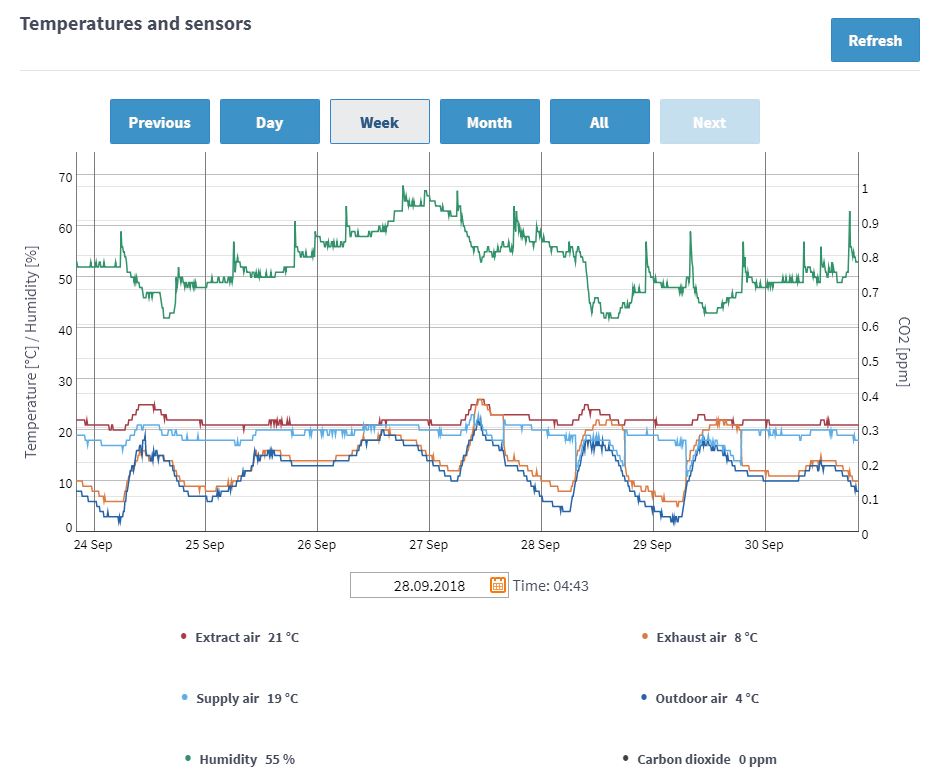The height and width of the screenshot is (781, 934).
Task: Click the 28 Sep x-axis label
Action: click(542, 545)
